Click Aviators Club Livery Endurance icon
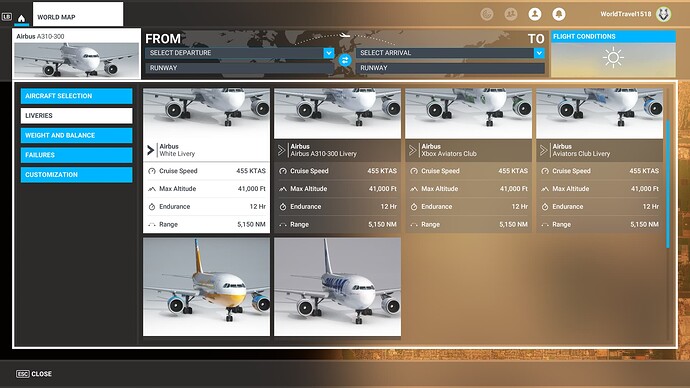Viewport: 690px width, 388px height. [545, 207]
